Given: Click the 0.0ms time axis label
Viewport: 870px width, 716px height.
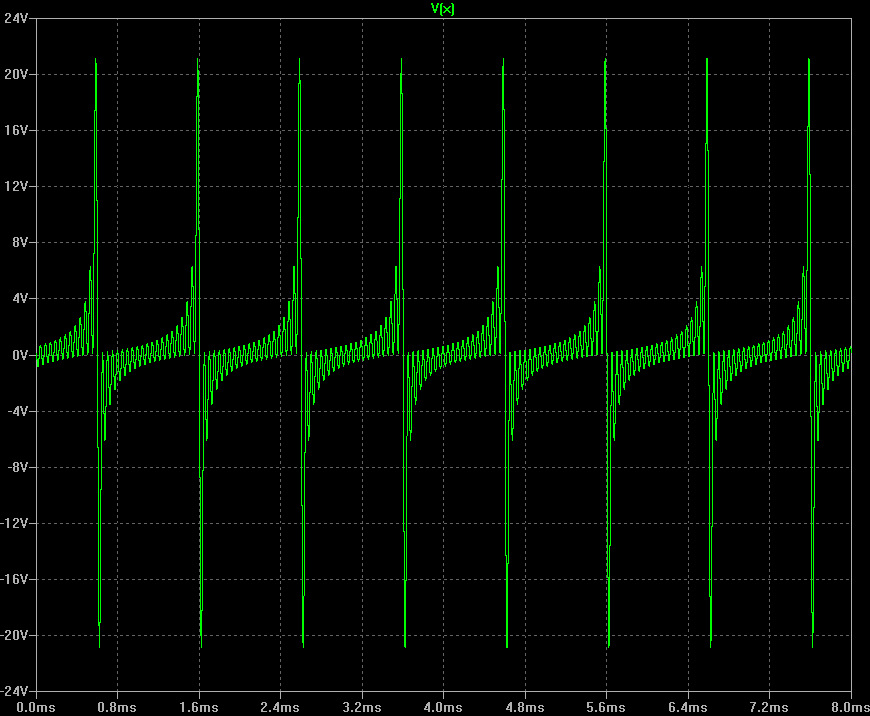Looking at the screenshot, I should point(36,708).
